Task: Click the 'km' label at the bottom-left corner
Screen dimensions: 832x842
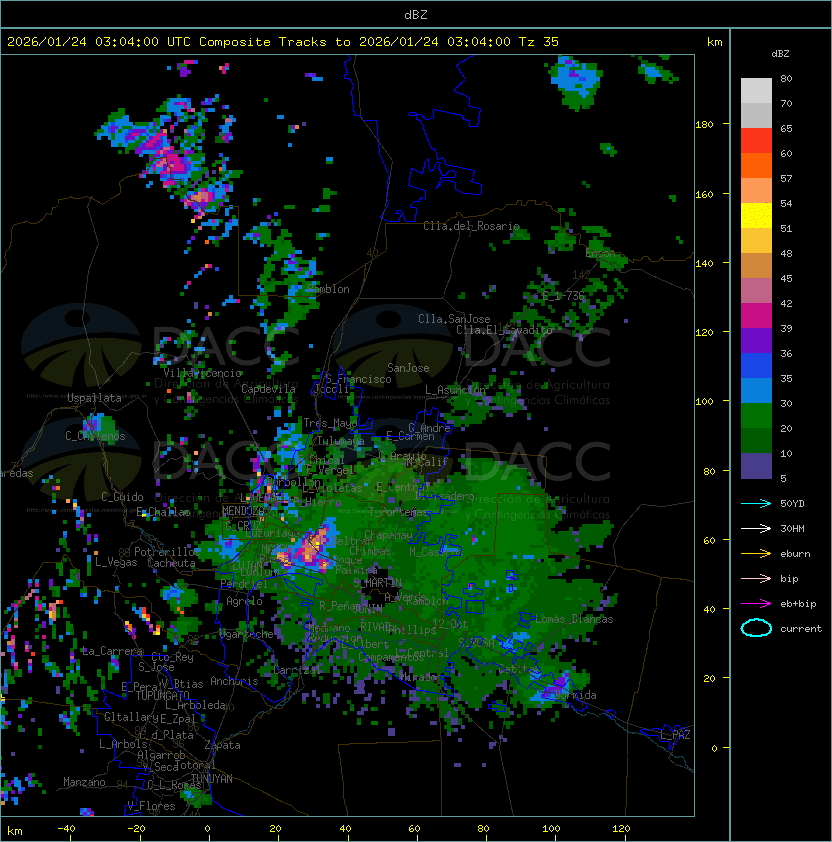Action: click(15, 831)
